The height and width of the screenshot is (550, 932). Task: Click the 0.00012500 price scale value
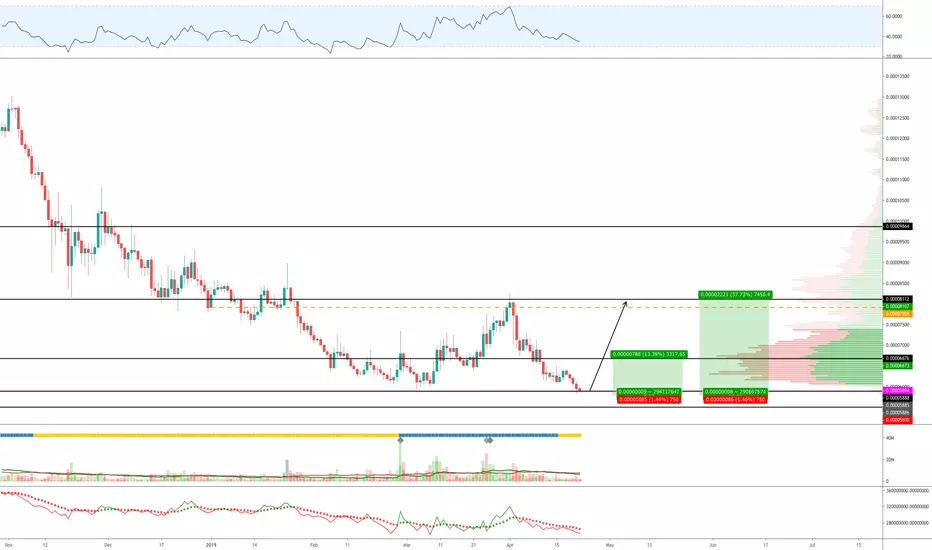coord(898,118)
